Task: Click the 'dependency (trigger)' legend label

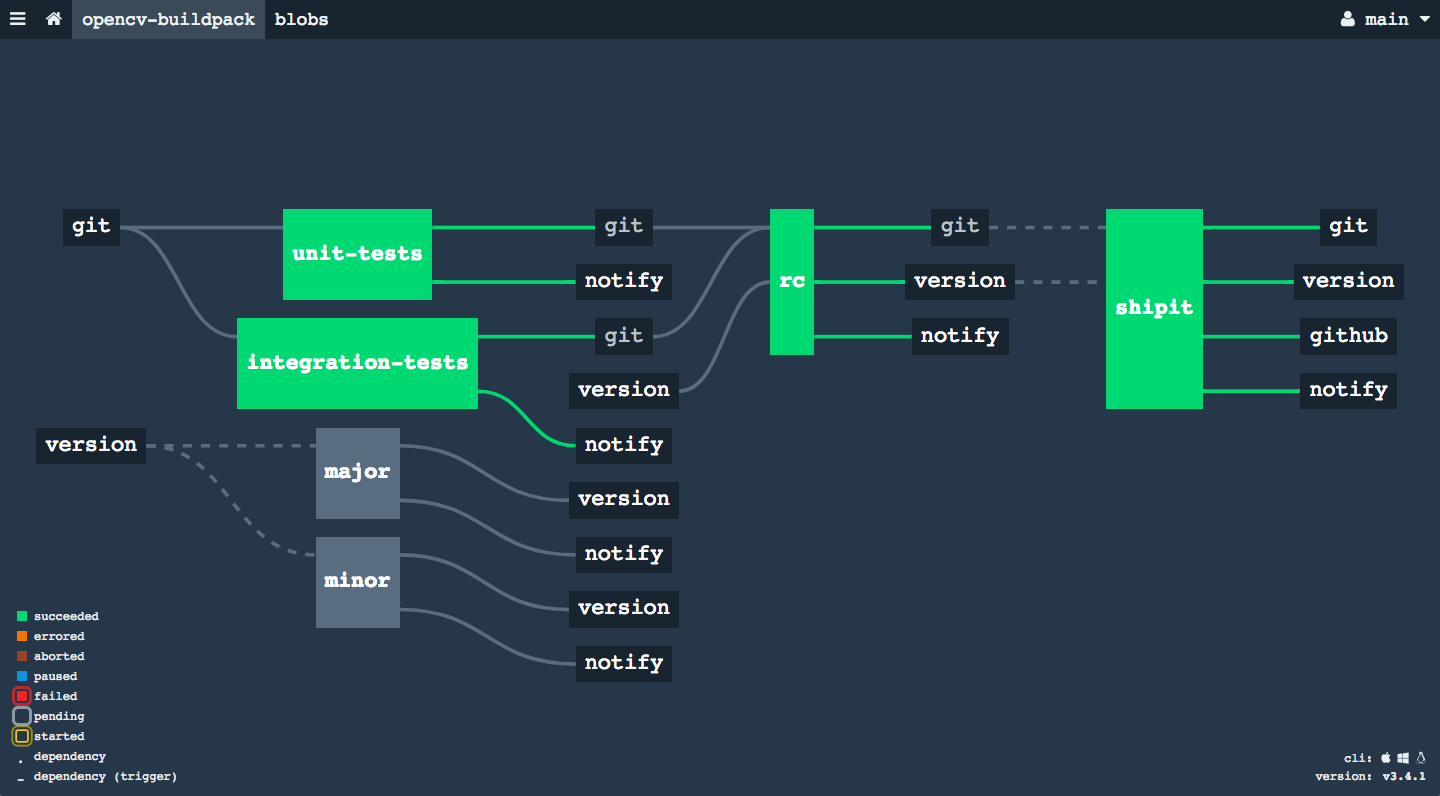Action: (x=105, y=777)
